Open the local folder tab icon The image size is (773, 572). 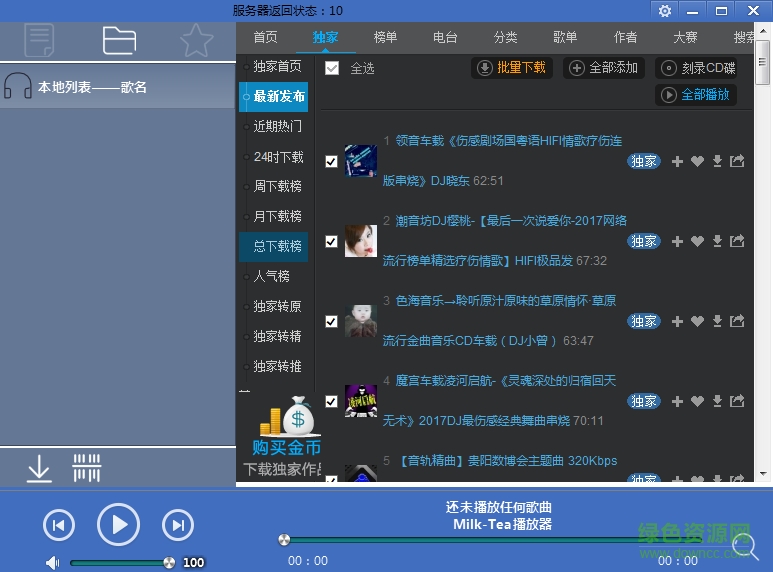pyautogui.click(x=119, y=41)
